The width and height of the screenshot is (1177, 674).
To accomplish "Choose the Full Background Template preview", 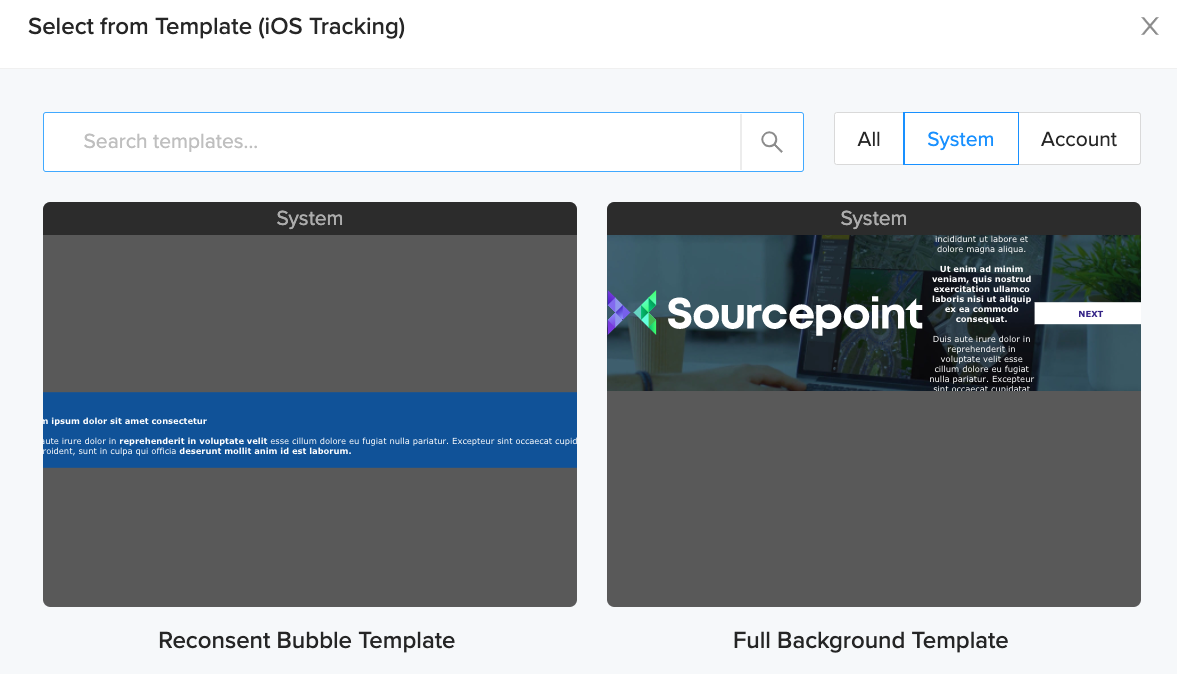I will (x=874, y=405).
